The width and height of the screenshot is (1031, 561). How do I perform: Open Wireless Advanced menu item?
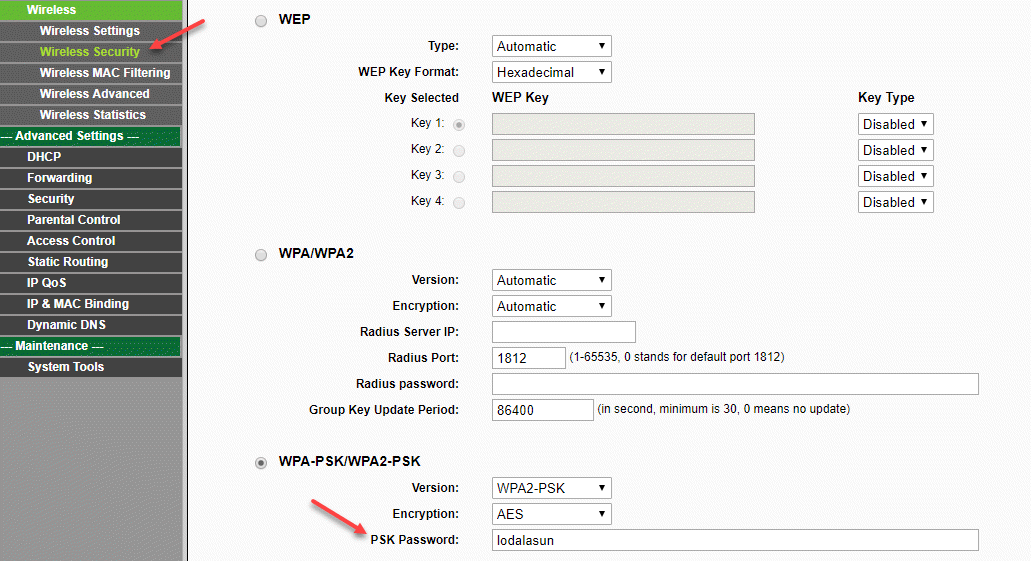[94, 94]
